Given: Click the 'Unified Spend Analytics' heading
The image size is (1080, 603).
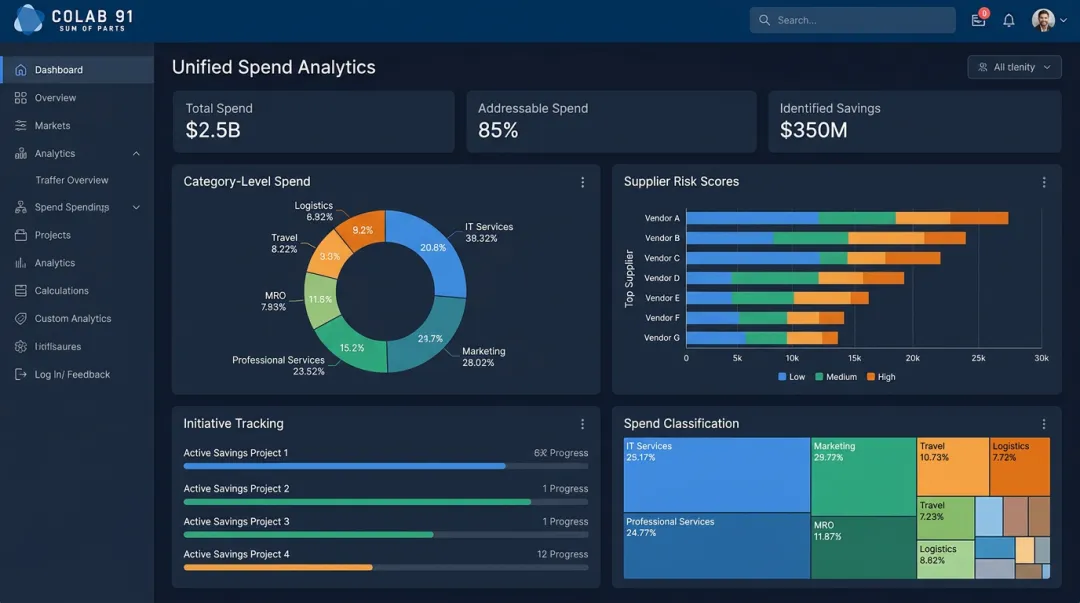Looking at the screenshot, I should pyautogui.click(x=273, y=67).
